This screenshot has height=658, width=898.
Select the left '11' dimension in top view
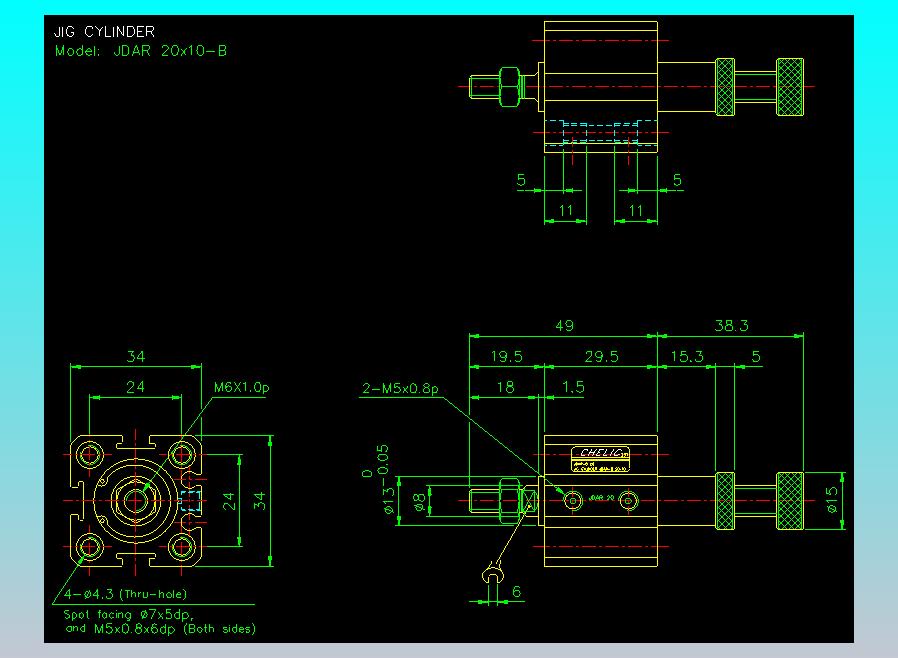tap(566, 210)
